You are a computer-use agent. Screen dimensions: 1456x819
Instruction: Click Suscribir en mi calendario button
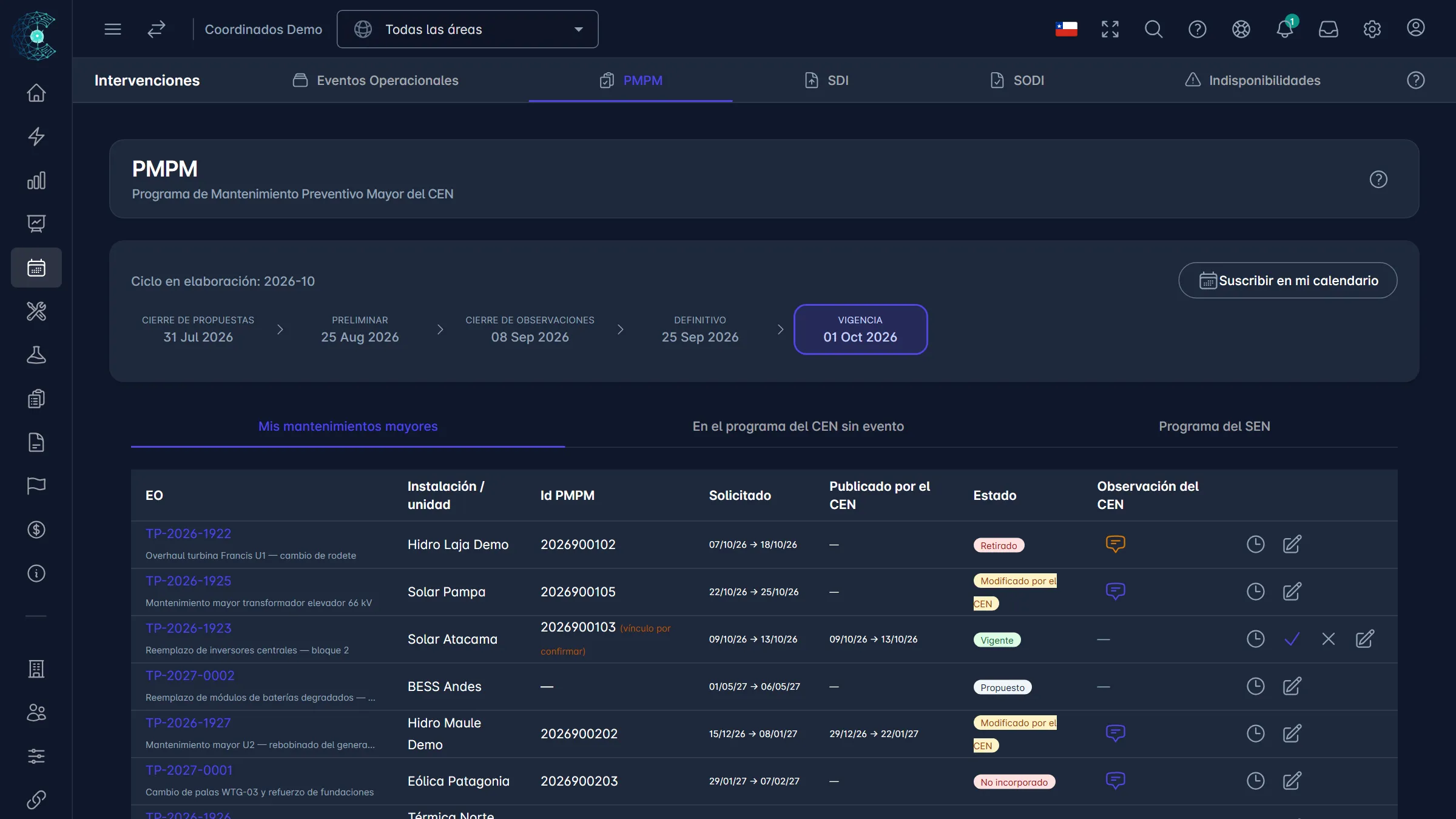tap(1288, 280)
